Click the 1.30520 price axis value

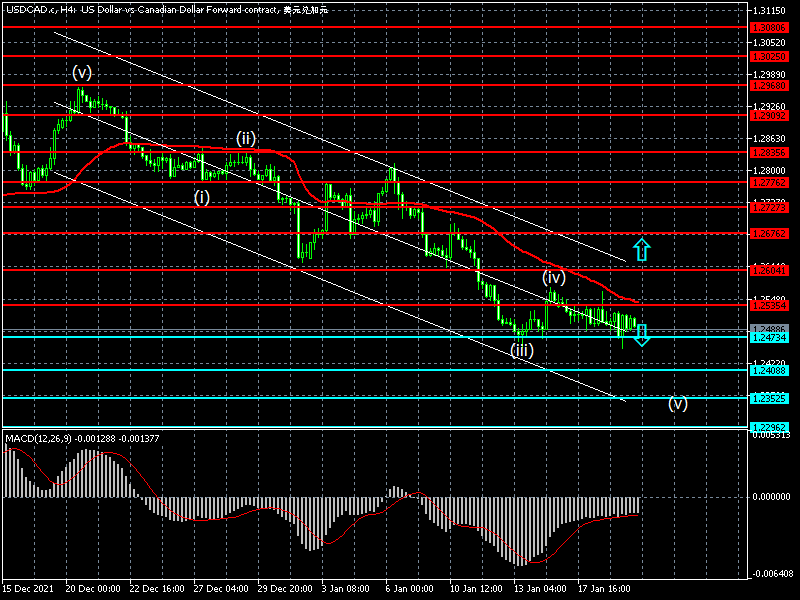pos(769,43)
